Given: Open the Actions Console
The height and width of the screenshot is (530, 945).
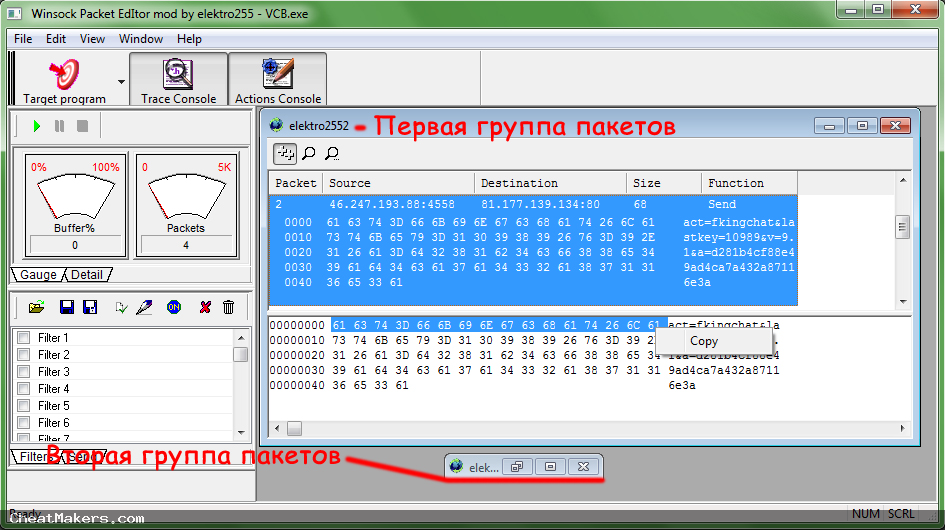Looking at the screenshot, I should pos(278,80).
